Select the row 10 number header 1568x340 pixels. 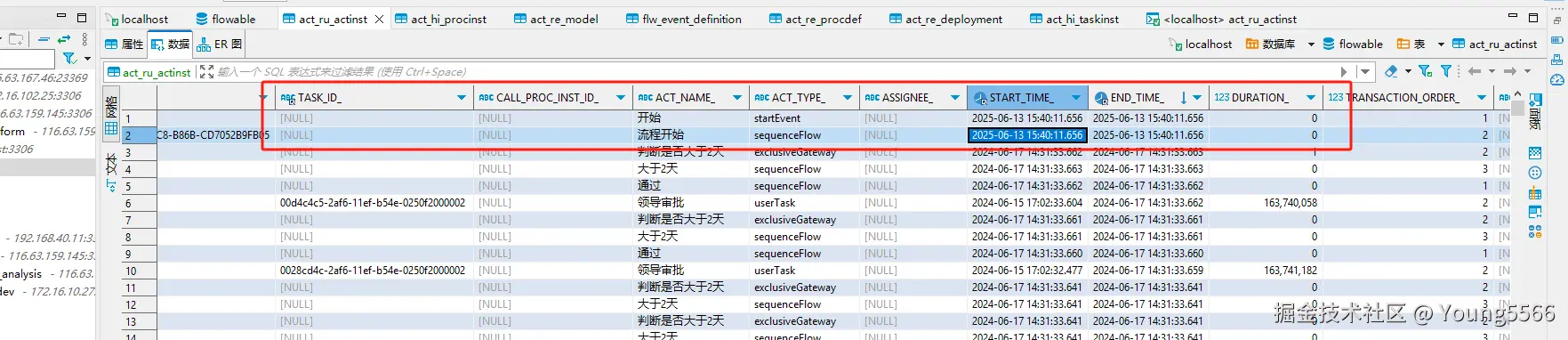click(x=139, y=271)
